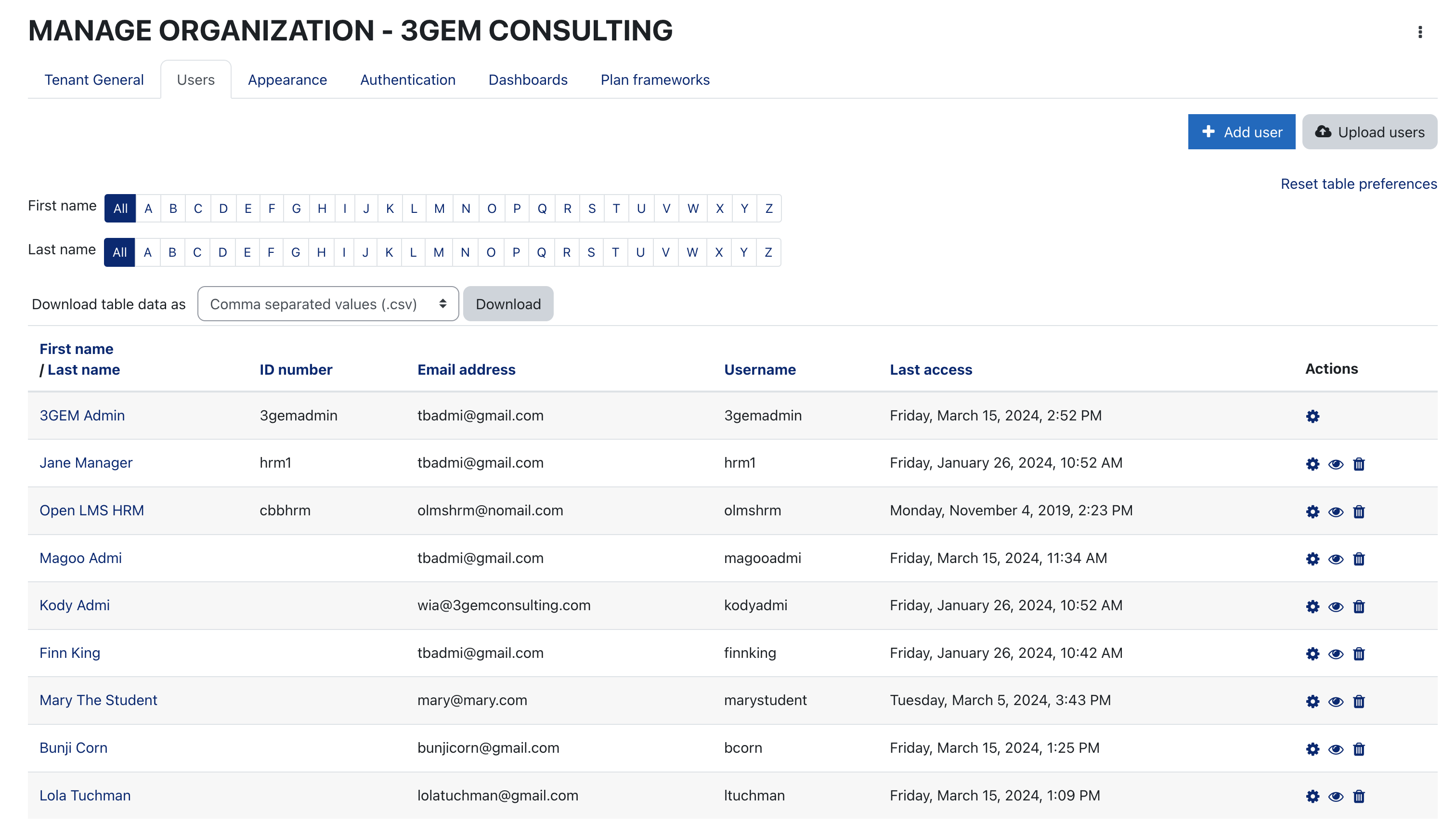Viewport: 1456px width, 838px height.
Task: Edit Kody Admi via the gear icon
Action: coord(1312,607)
